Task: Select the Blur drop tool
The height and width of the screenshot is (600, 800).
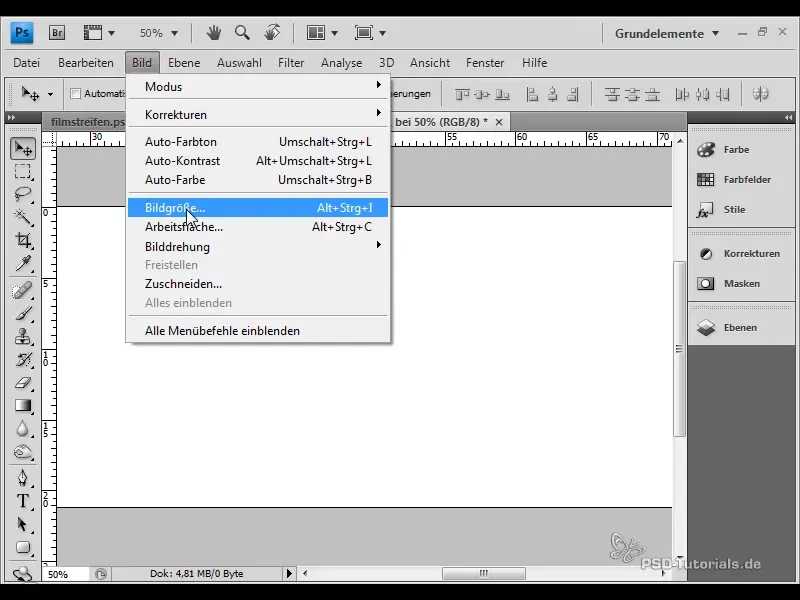Action: [x=23, y=429]
